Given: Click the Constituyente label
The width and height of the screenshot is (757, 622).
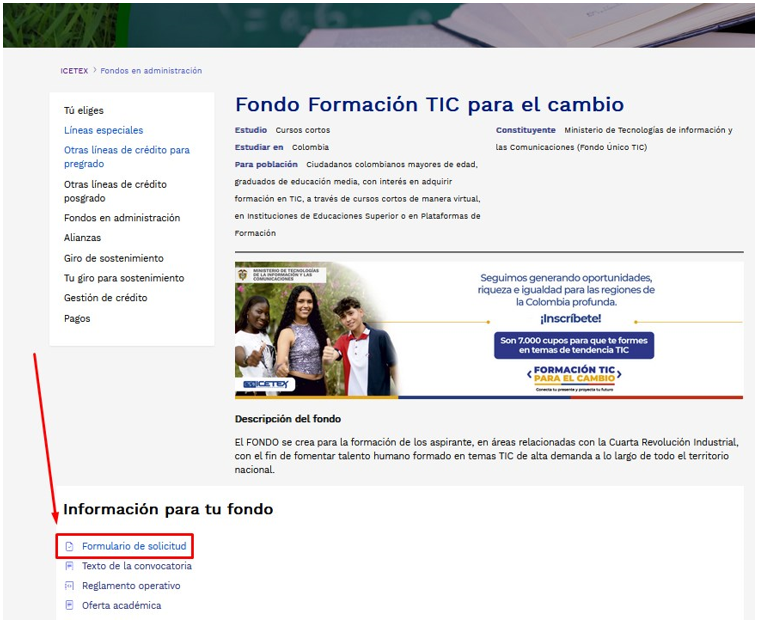Looking at the screenshot, I should point(525,130).
